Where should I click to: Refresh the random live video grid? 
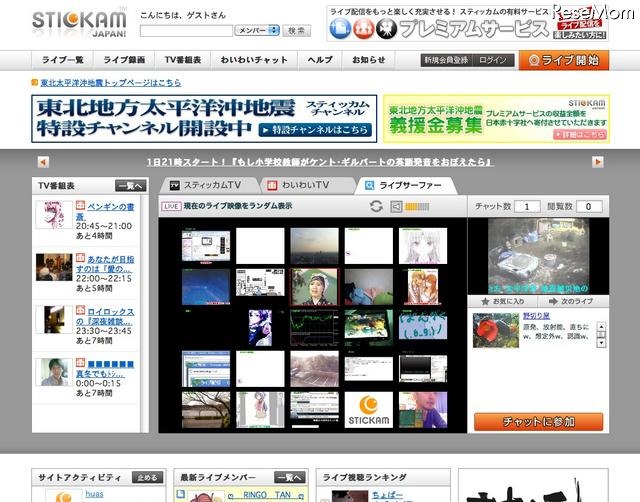pos(376,206)
